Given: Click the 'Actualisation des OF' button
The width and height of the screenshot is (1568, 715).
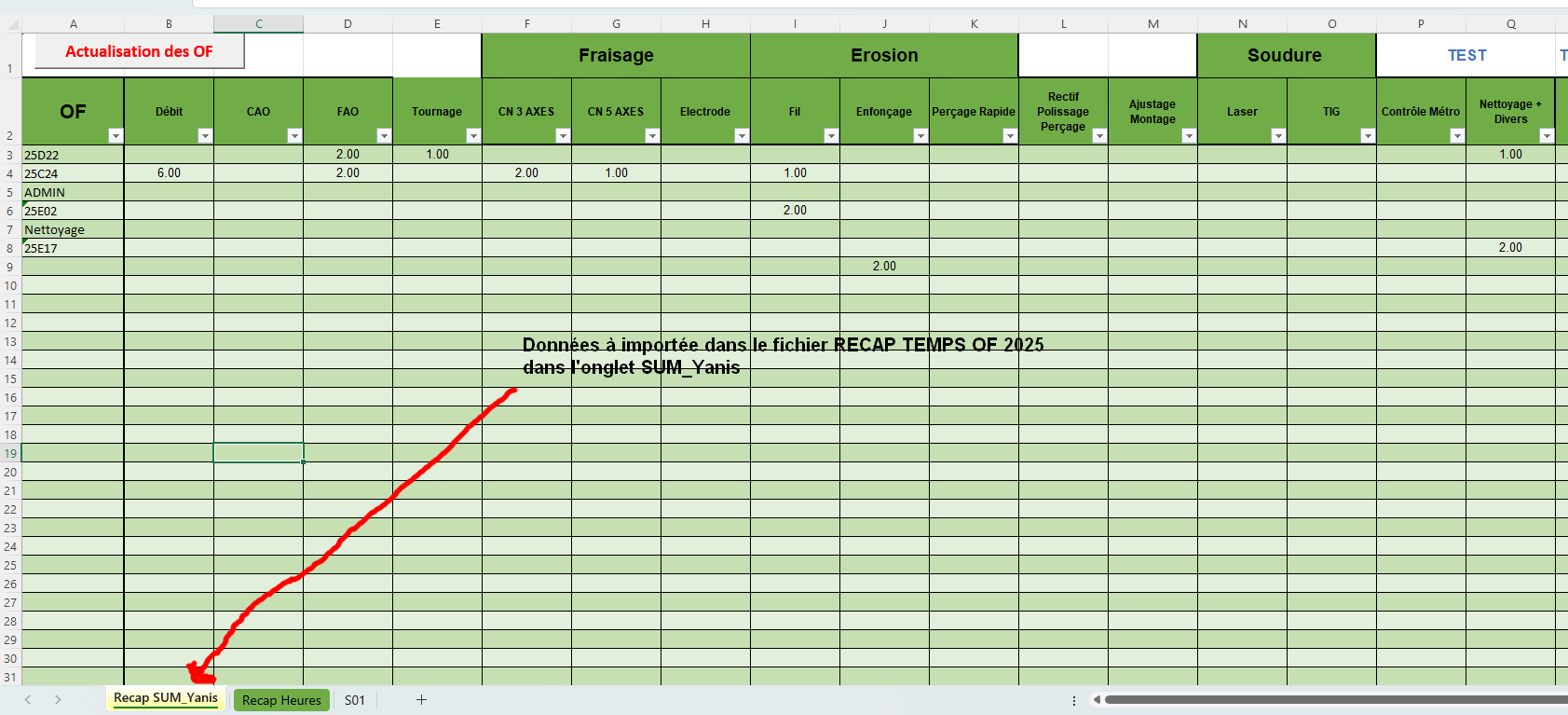Looking at the screenshot, I should (140, 51).
